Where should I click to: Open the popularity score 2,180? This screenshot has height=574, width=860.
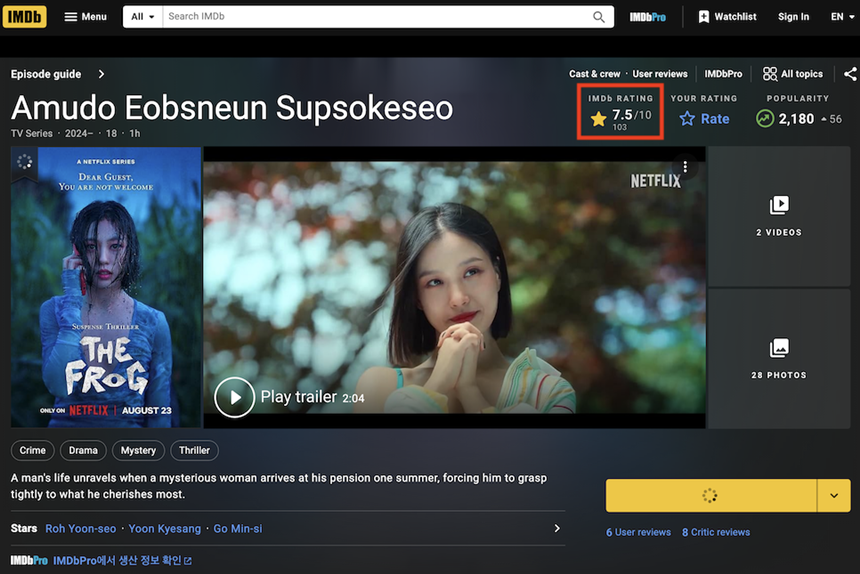[x=796, y=118]
